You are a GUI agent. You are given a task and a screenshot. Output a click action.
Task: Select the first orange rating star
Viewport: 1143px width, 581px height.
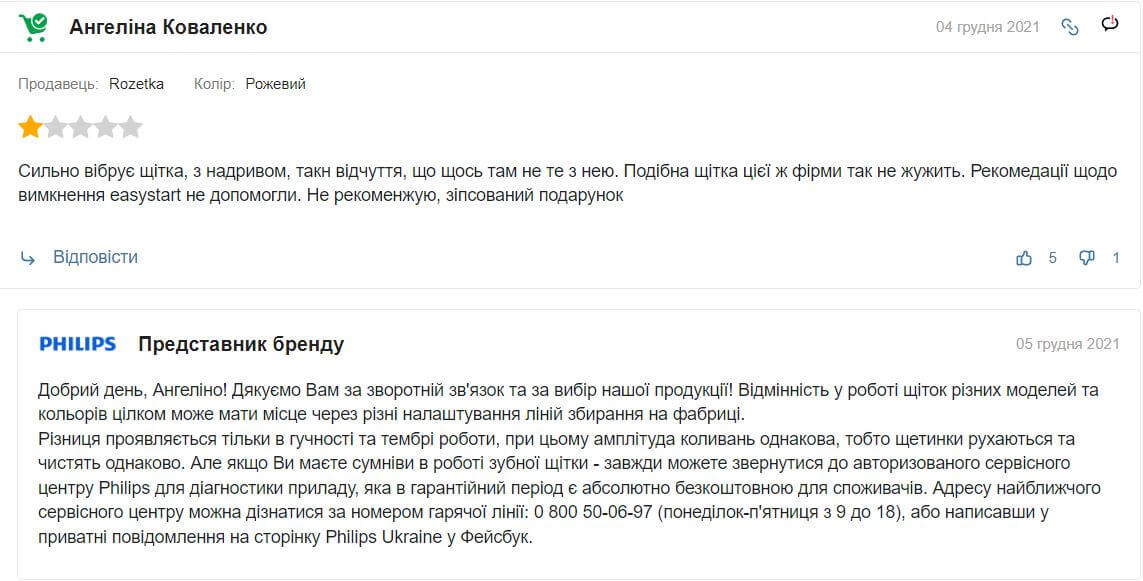tap(28, 126)
